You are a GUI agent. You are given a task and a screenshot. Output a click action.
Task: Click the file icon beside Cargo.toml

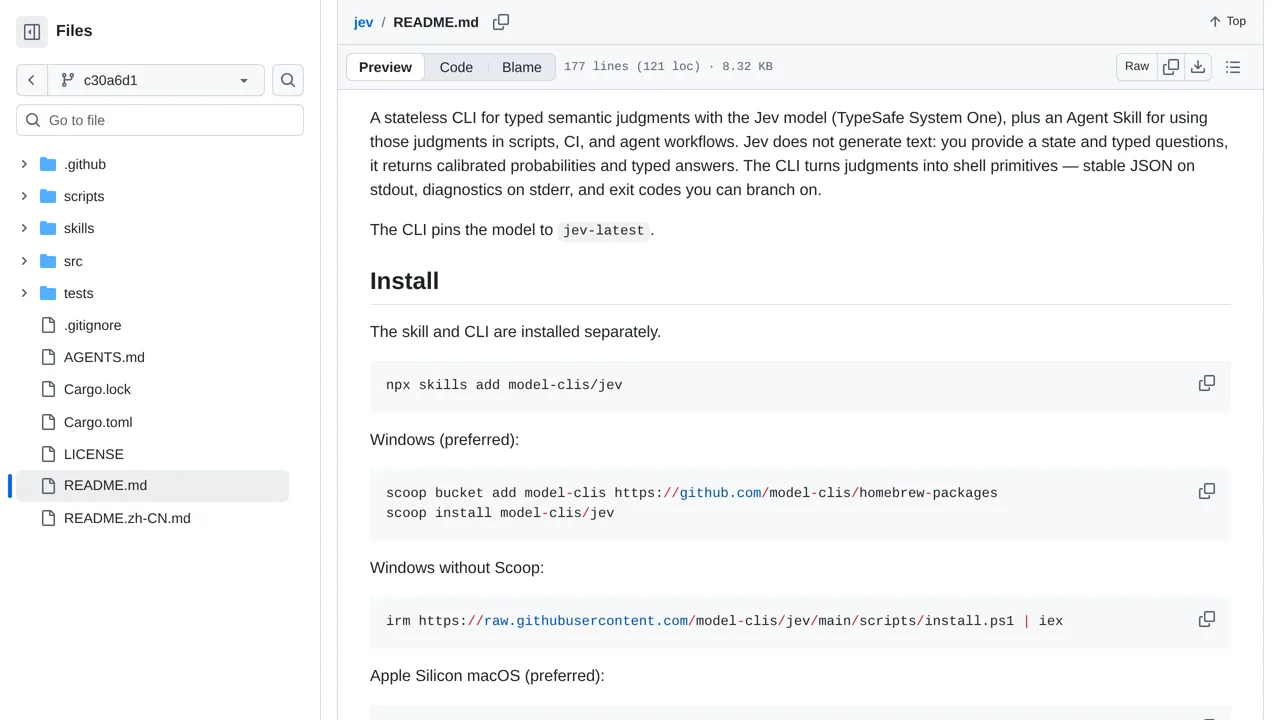pos(48,422)
